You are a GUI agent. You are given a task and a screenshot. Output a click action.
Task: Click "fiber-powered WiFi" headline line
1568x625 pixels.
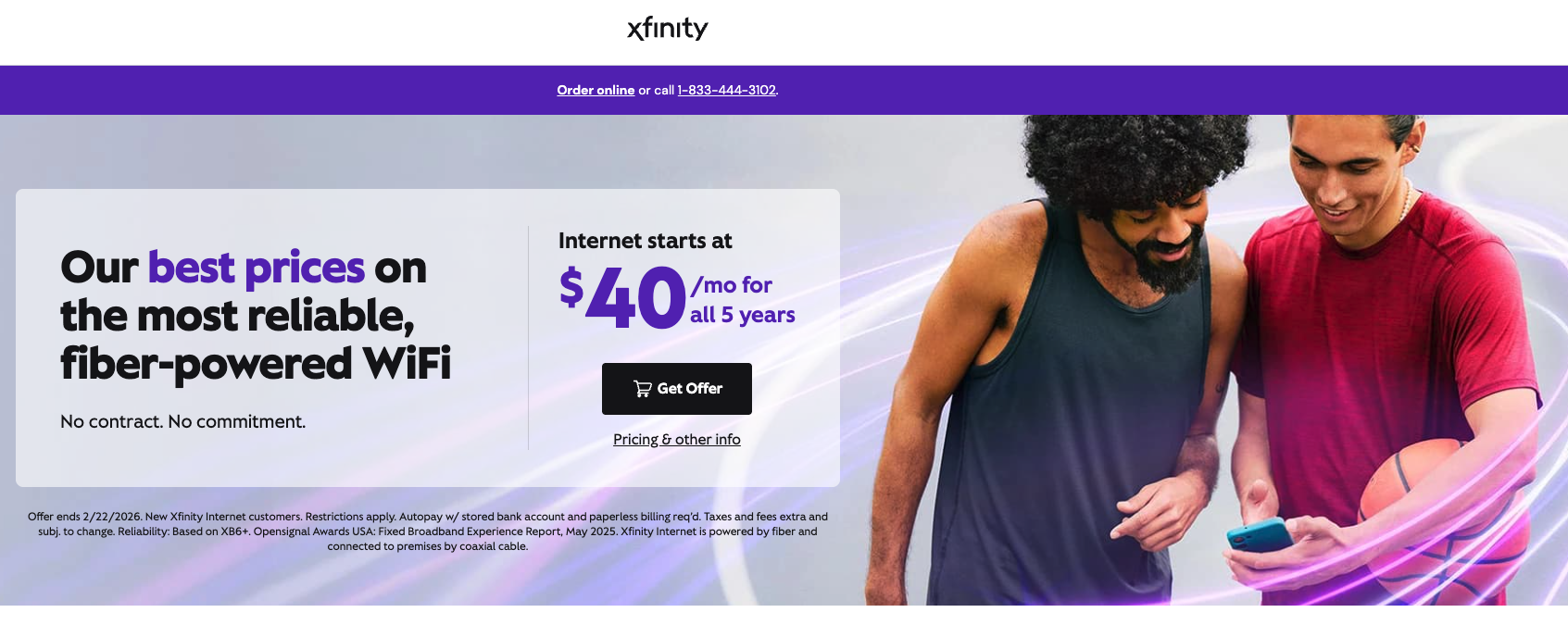click(256, 364)
